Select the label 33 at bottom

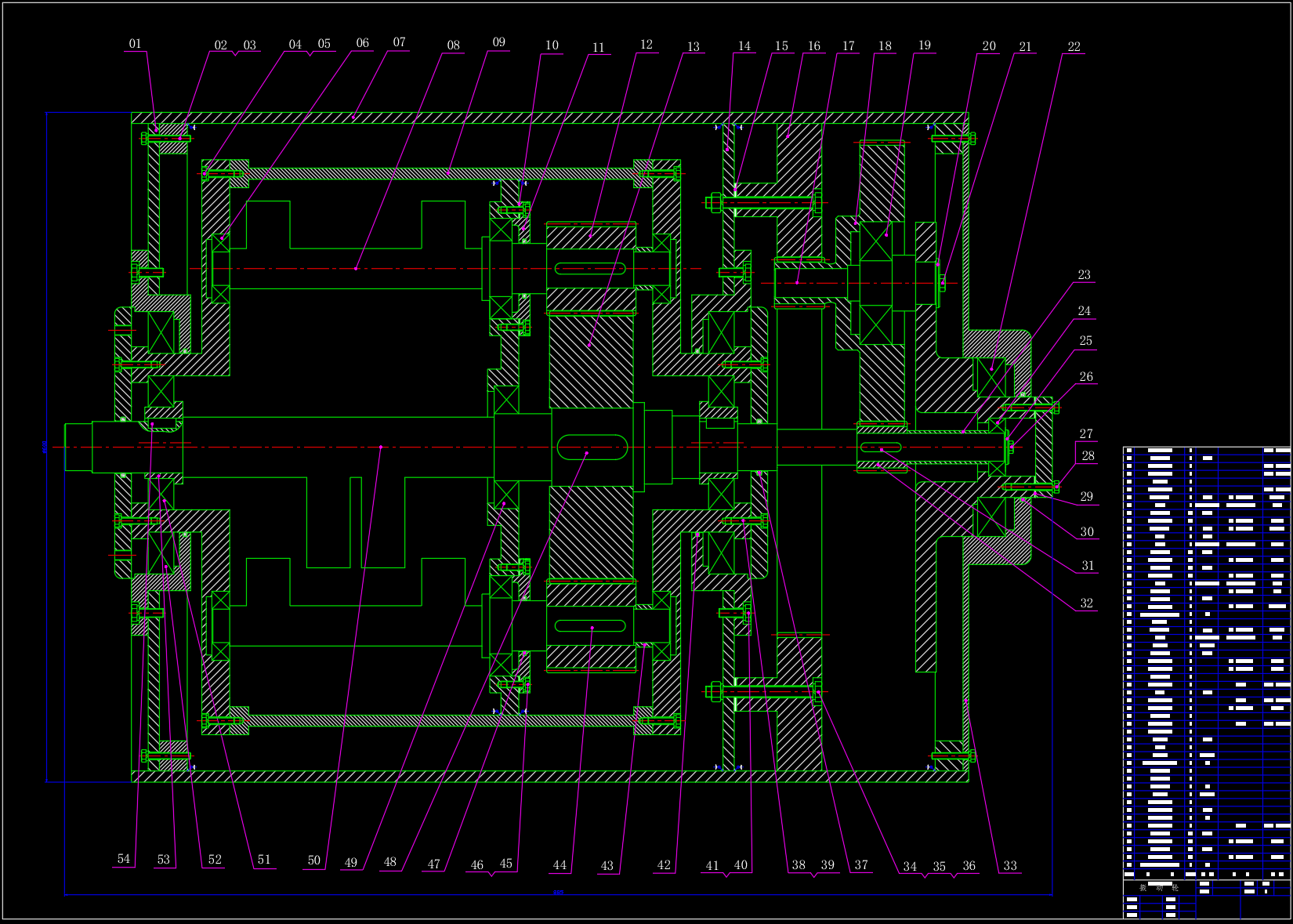(x=1010, y=866)
